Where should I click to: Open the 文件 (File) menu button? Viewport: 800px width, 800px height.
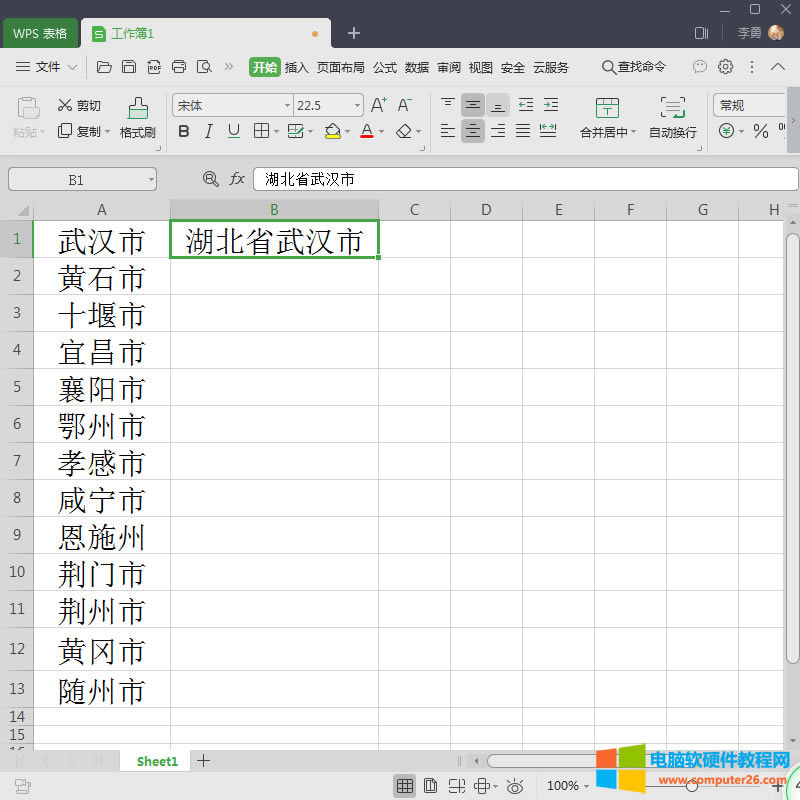point(47,67)
